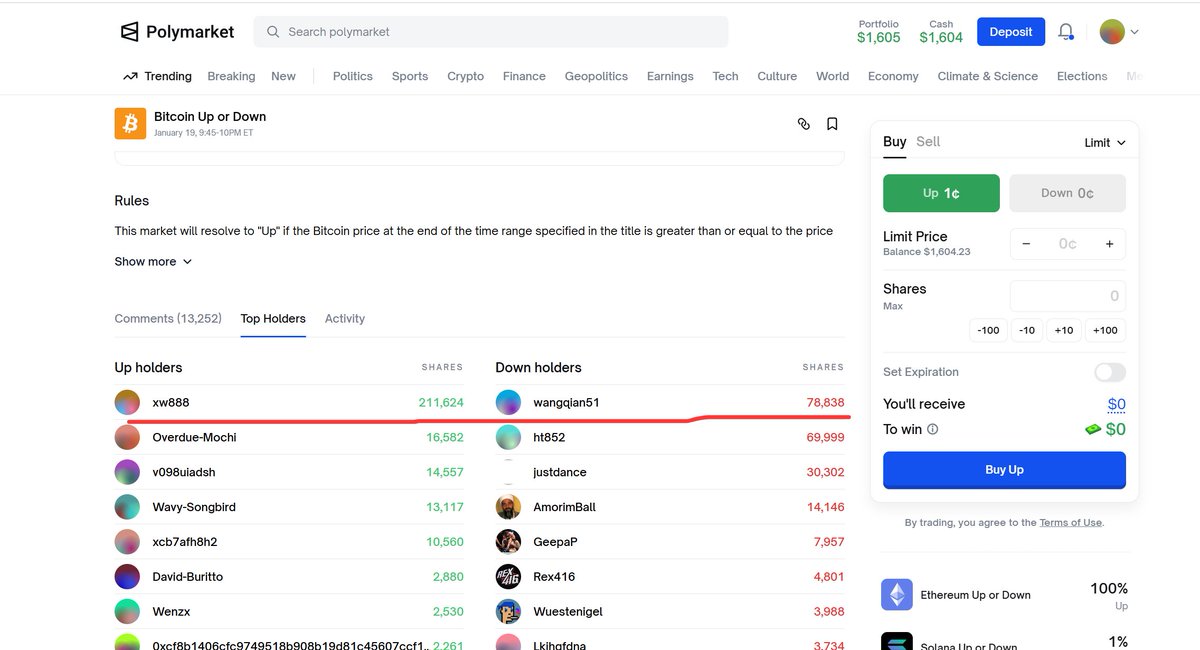The image size is (1200, 650).
Task: Click the Deposit button
Action: click(x=1011, y=32)
